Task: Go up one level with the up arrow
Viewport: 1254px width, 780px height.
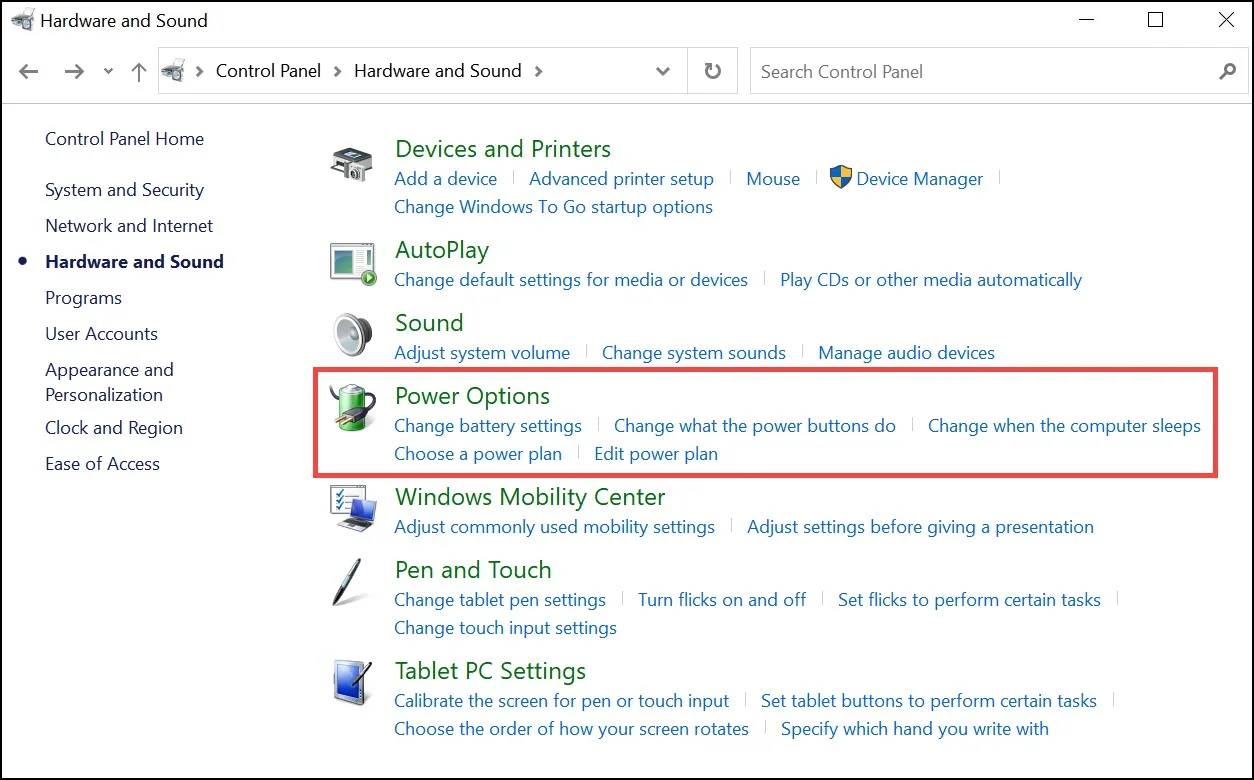Action: (139, 71)
